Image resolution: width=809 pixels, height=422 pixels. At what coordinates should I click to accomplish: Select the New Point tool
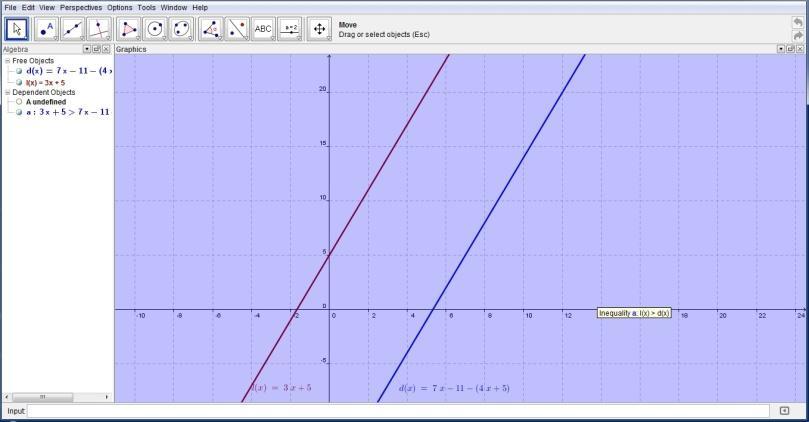point(46,29)
